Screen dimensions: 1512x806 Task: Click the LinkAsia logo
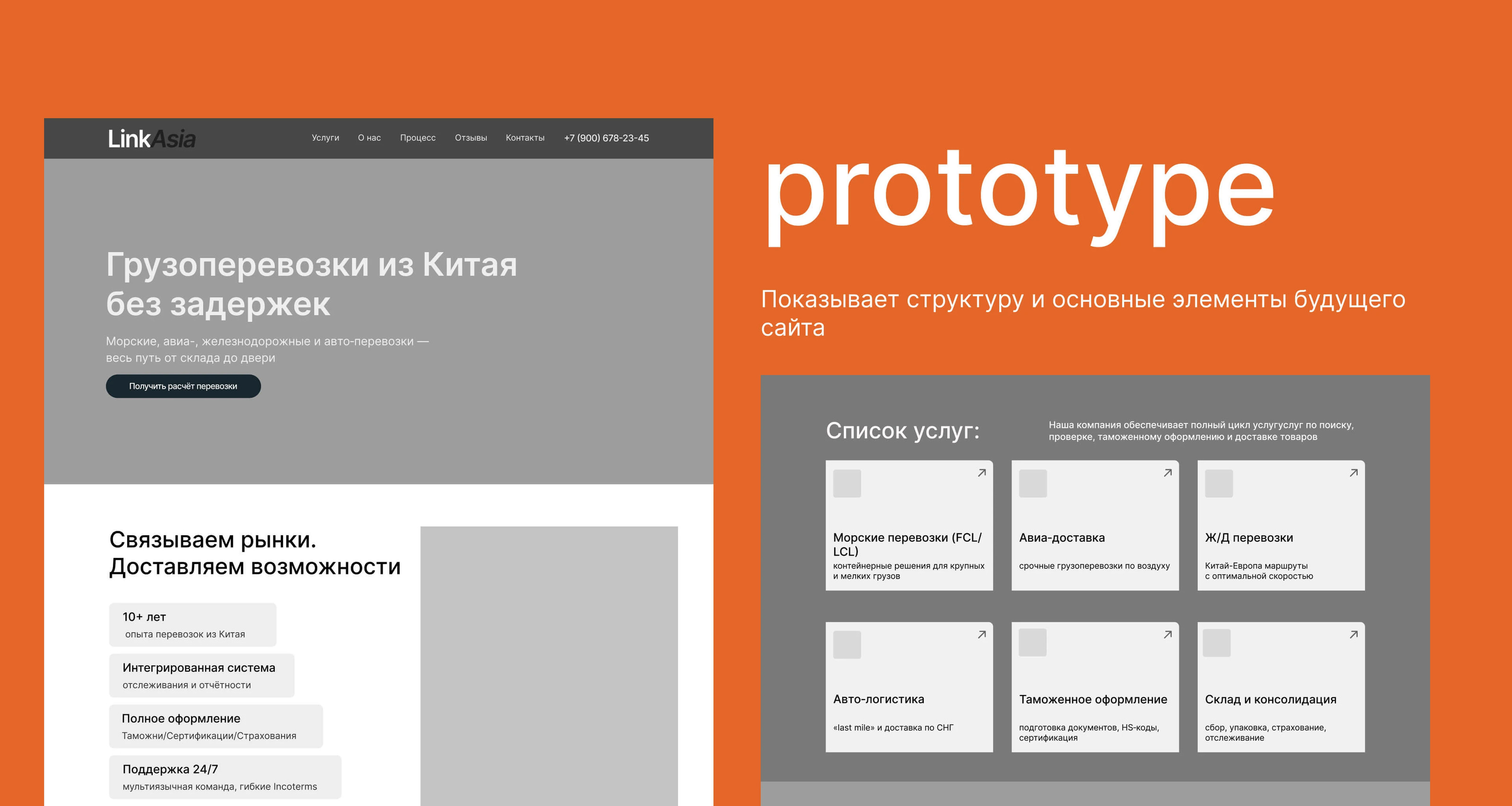click(x=151, y=139)
